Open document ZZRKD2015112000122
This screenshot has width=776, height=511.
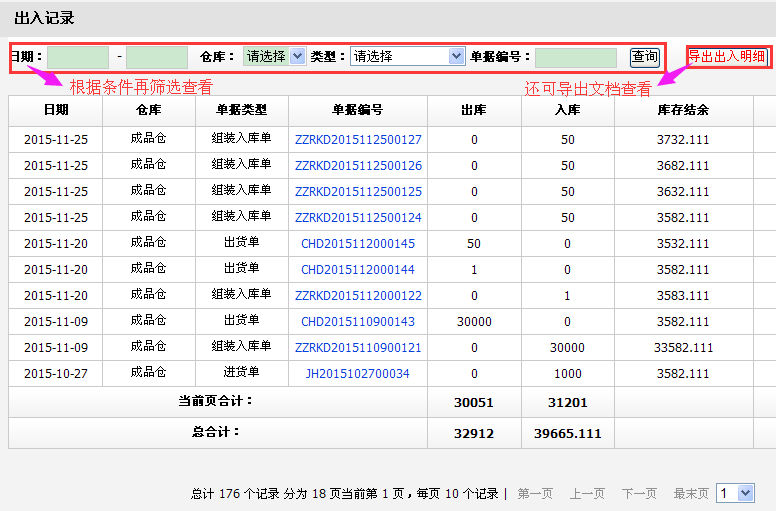click(x=358, y=296)
